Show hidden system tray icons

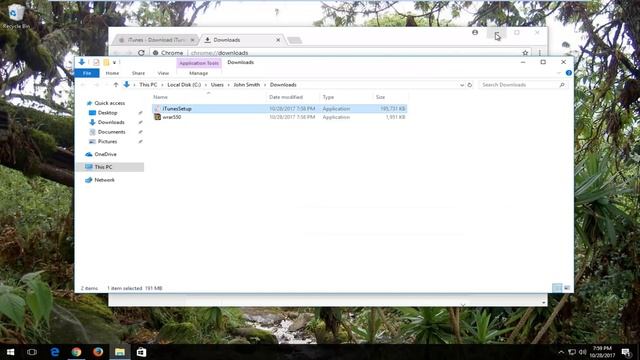point(561,352)
